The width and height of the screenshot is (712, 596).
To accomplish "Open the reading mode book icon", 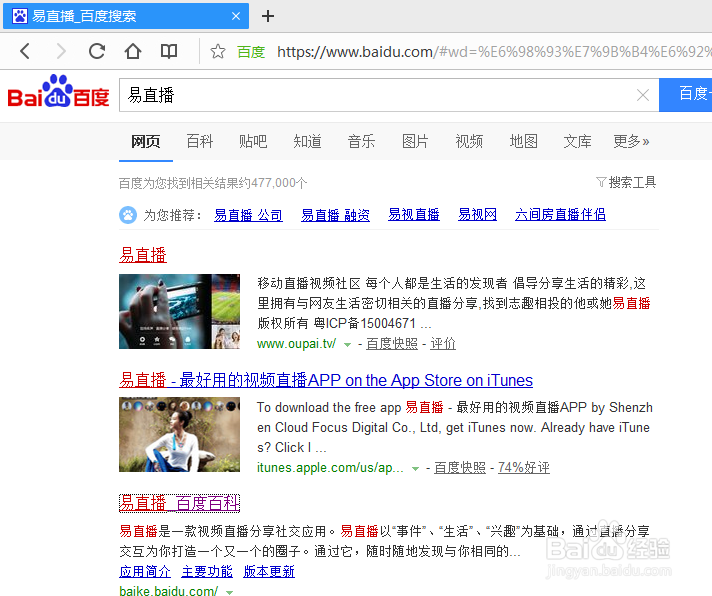I will point(169,51).
